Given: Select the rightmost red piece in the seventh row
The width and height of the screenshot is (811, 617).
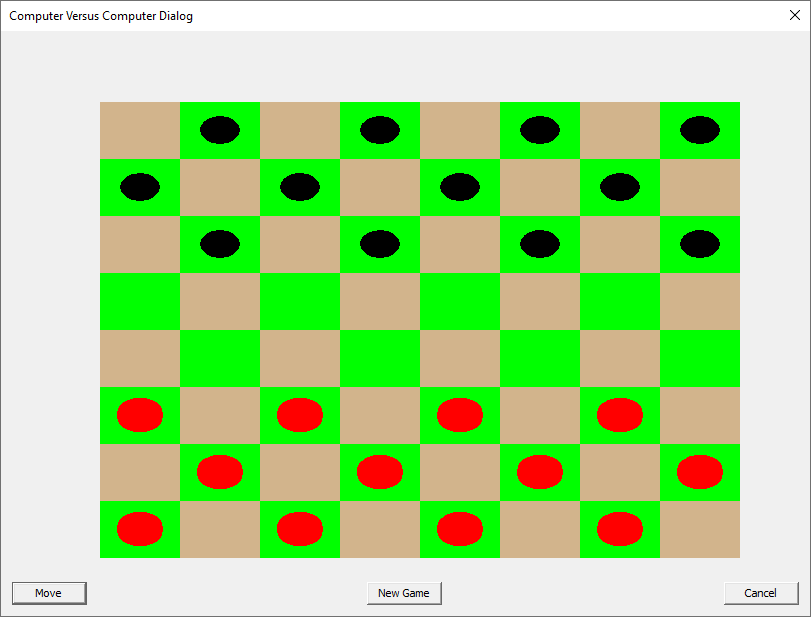Looking at the screenshot, I should (x=700, y=472).
